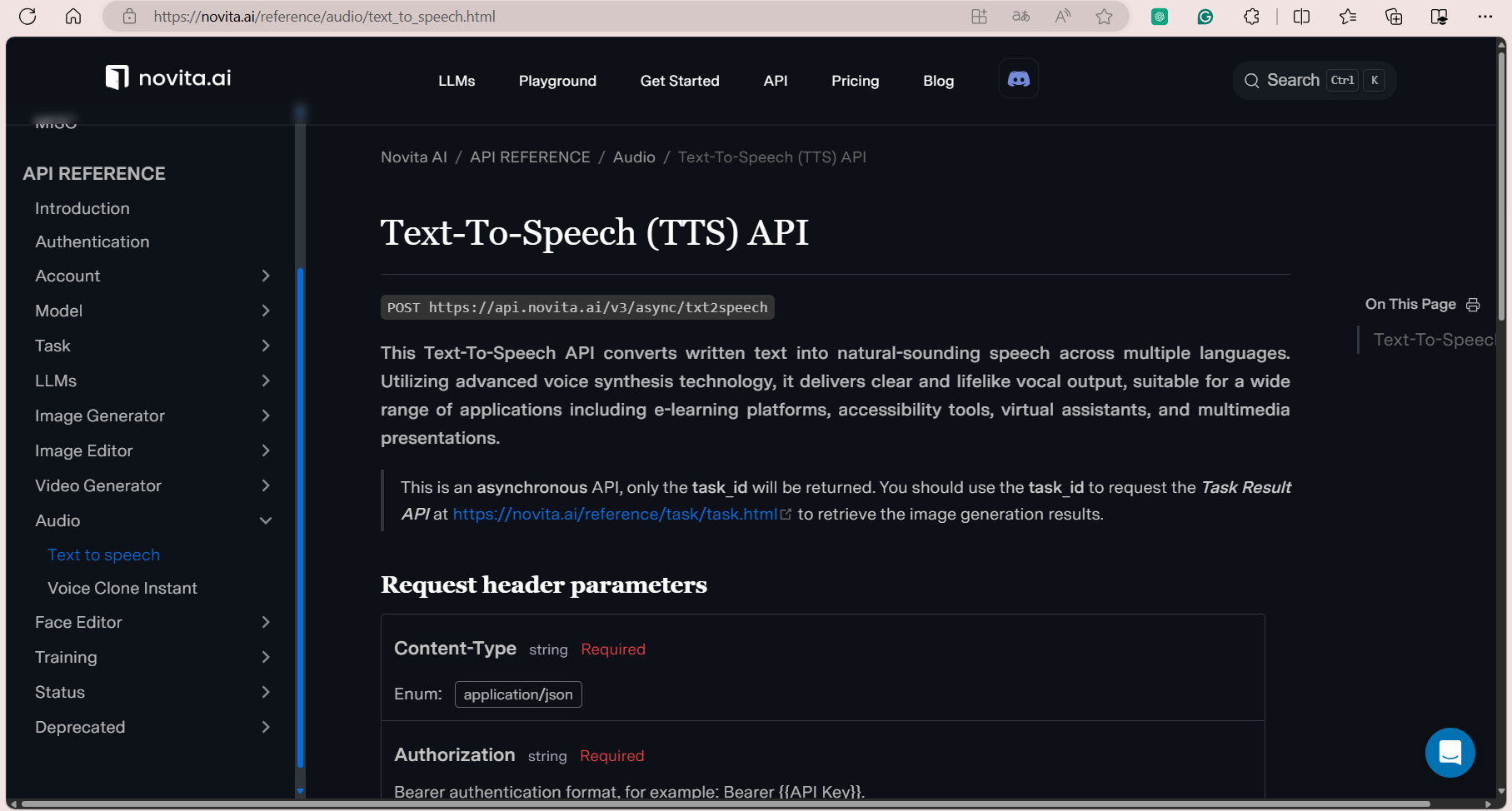Click the Request header parameters heading

[544, 585]
